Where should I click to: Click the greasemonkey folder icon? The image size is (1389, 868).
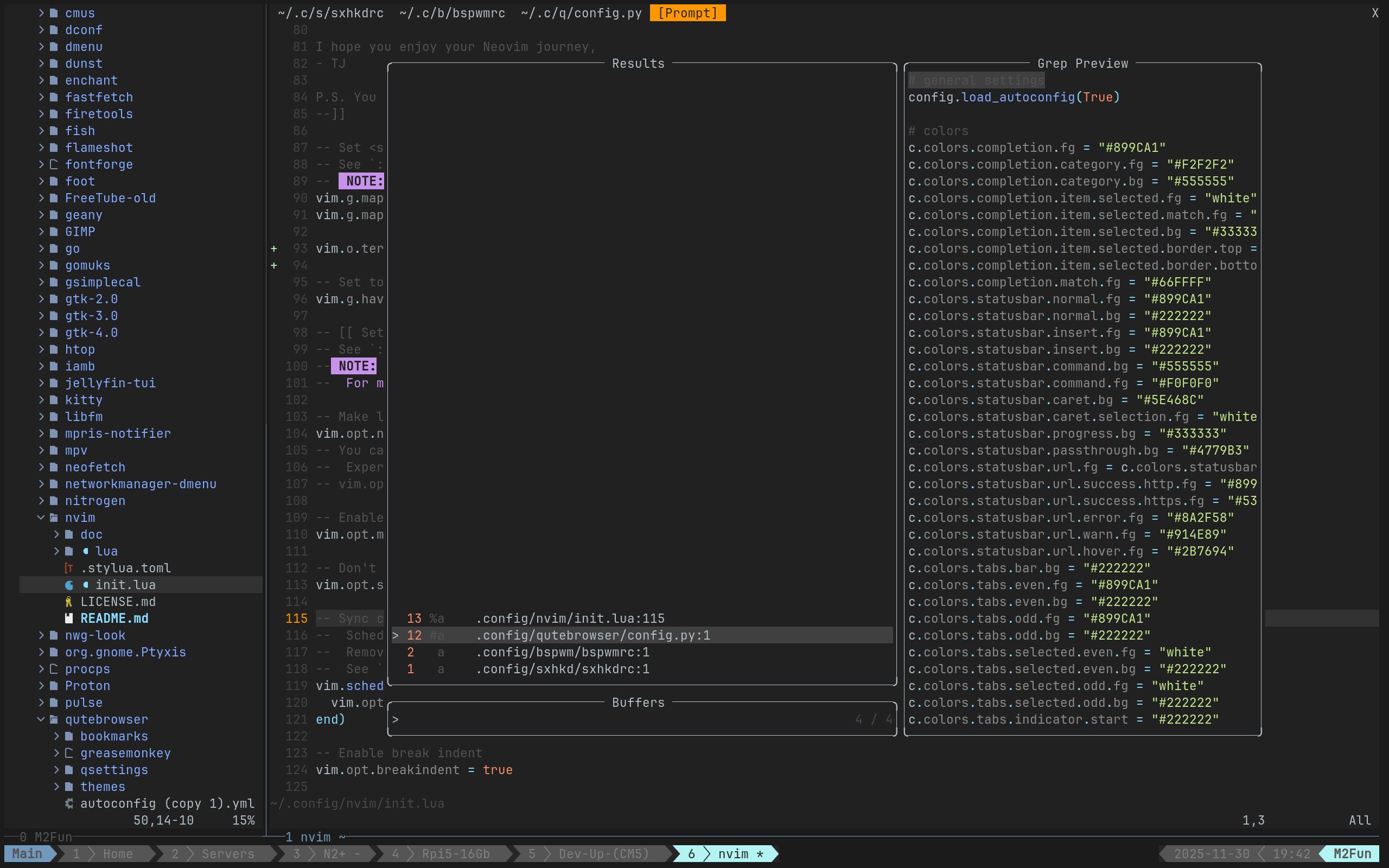coord(69,752)
